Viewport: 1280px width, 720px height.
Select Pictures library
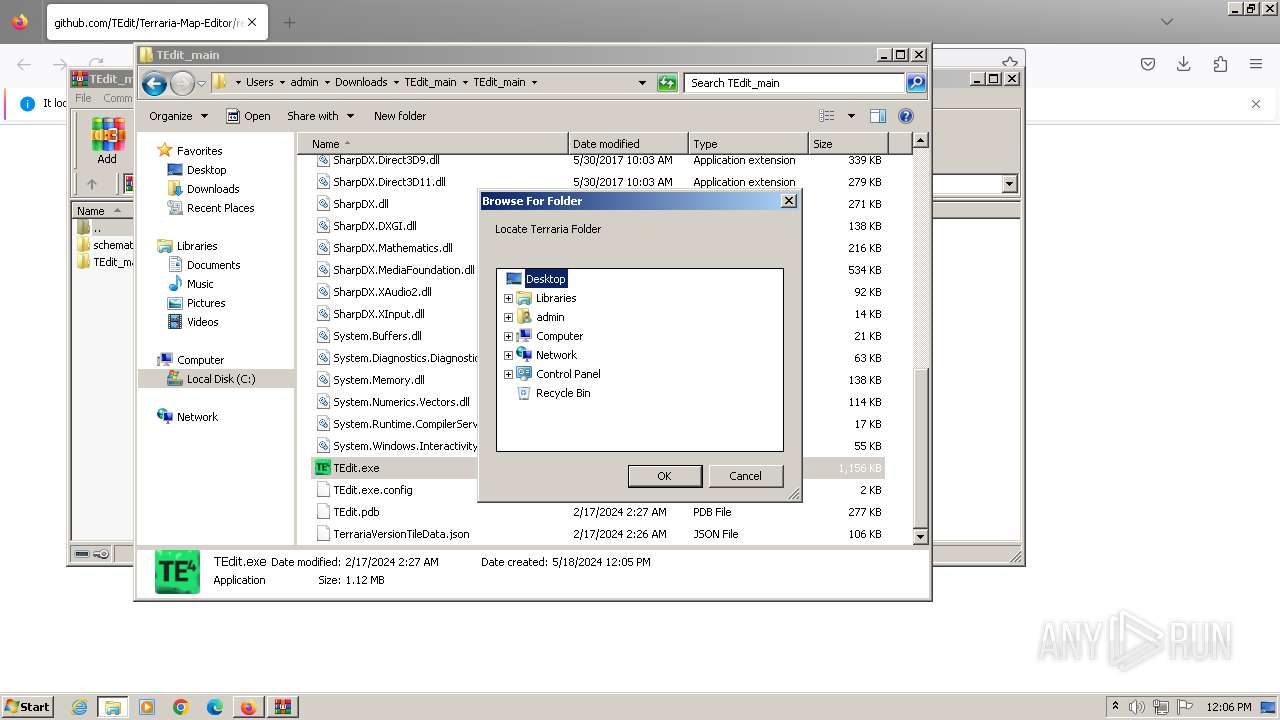pos(206,303)
